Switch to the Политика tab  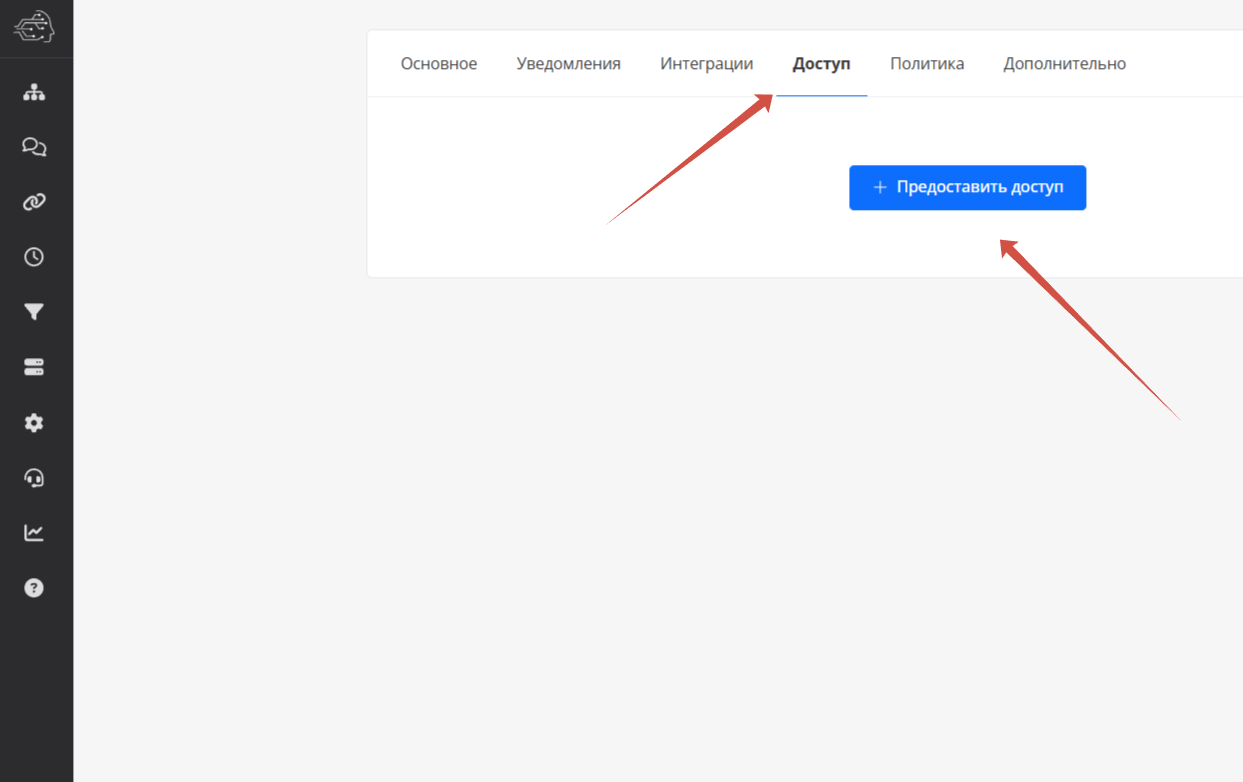927,64
